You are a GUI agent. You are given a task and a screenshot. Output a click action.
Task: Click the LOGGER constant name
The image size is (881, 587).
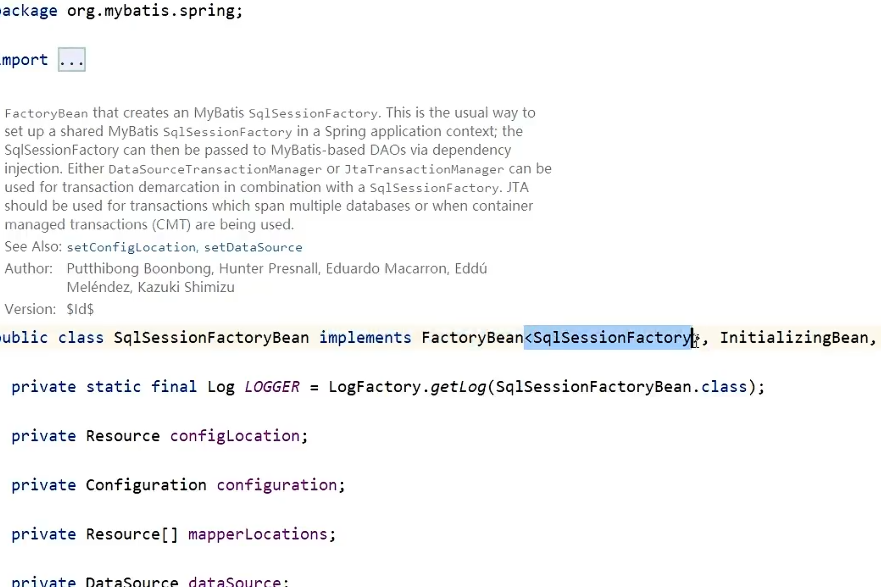272,387
